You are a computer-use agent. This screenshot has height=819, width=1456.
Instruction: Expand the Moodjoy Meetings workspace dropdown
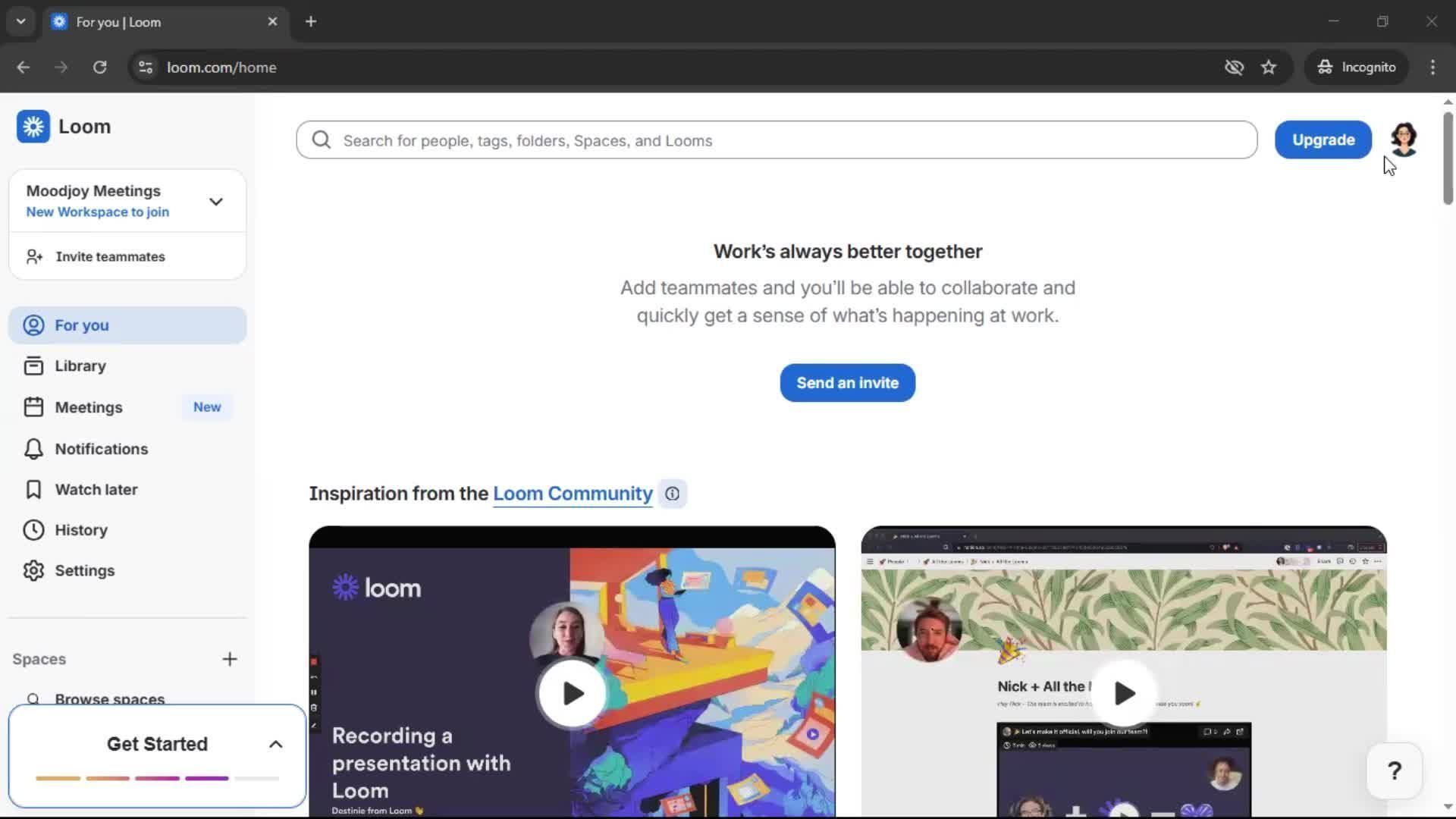click(216, 202)
